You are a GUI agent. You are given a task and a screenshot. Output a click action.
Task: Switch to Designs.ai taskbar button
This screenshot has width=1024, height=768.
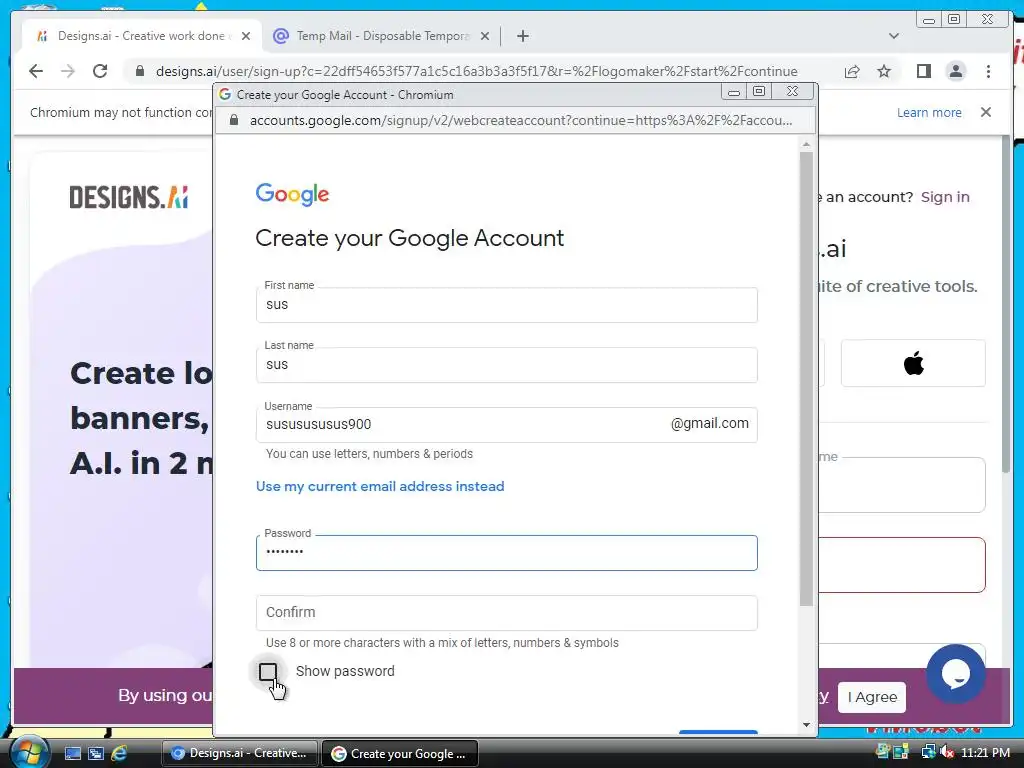(x=239, y=753)
